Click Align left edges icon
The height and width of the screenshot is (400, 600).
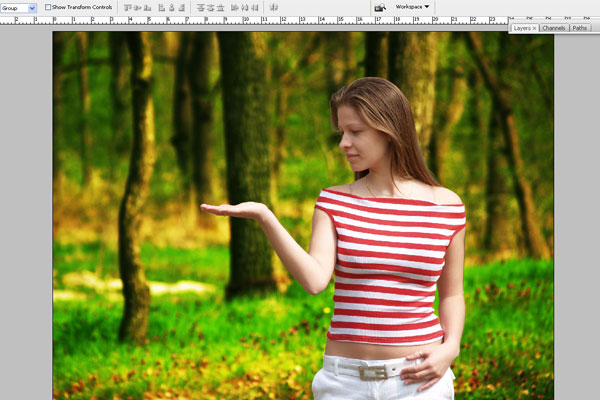[x=162, y=7]
